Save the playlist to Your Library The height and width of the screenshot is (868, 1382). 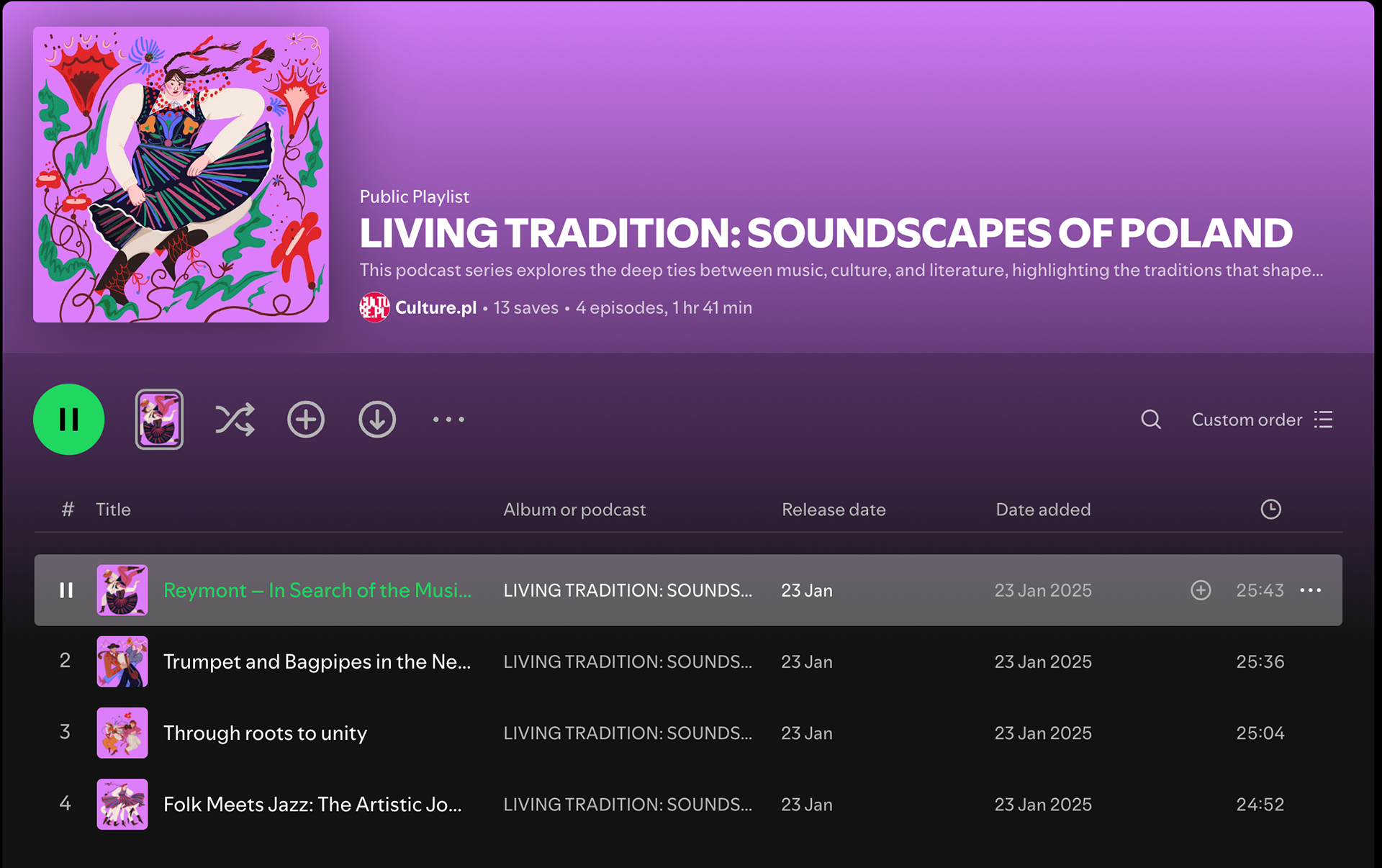[x=306, y=419]
